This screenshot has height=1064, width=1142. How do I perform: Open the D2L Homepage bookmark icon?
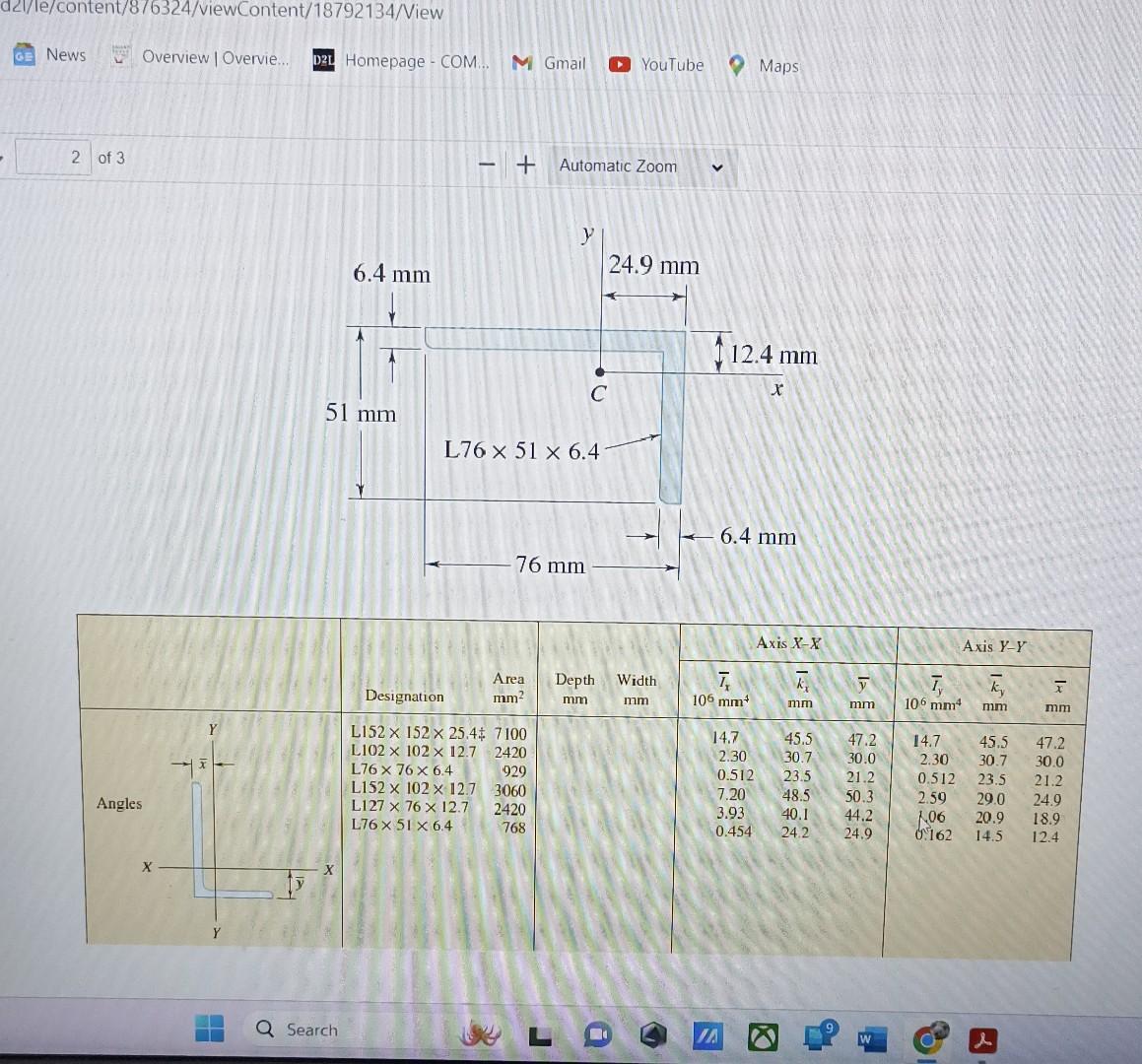[322, 61]
